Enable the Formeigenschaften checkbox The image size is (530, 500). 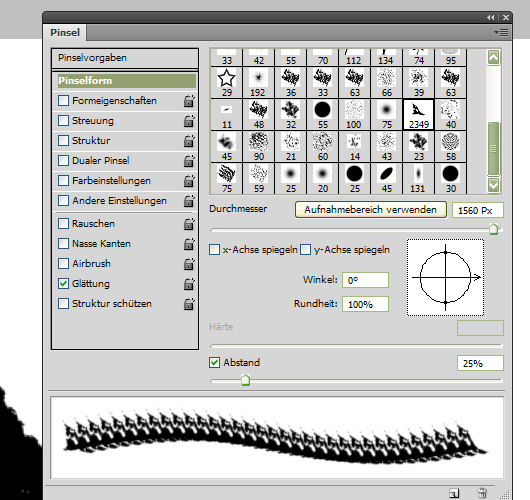[x=63, y=100]
